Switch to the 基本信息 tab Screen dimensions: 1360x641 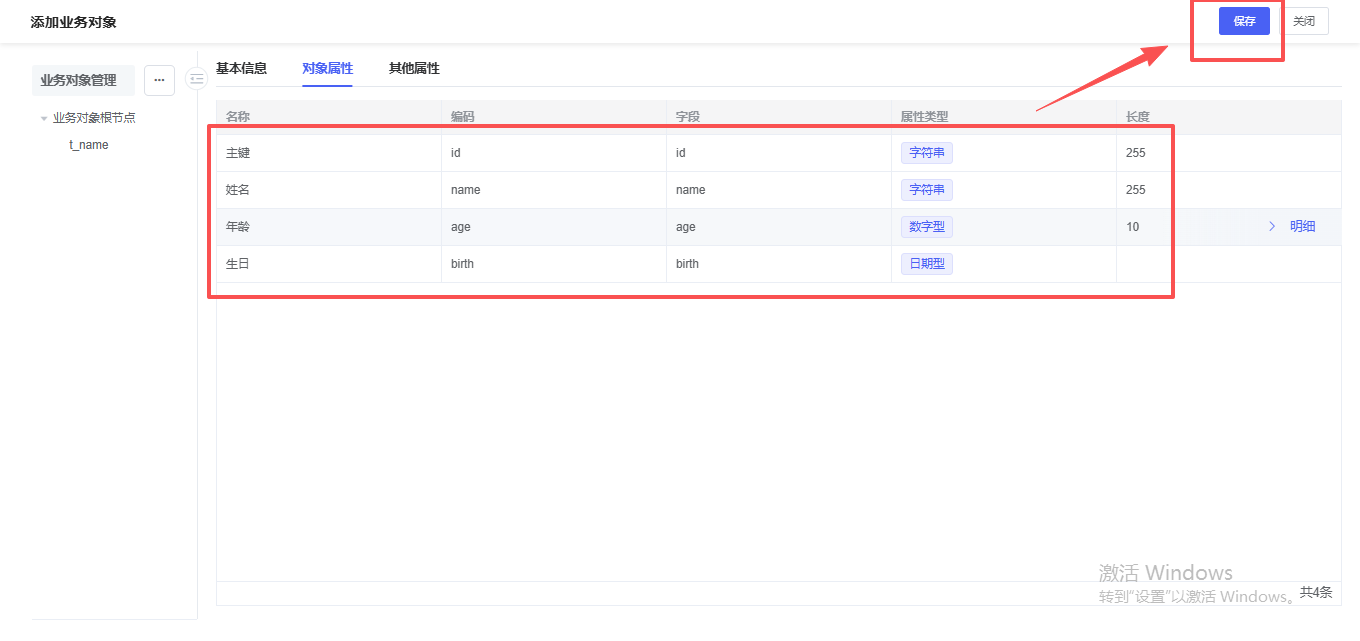242,69
